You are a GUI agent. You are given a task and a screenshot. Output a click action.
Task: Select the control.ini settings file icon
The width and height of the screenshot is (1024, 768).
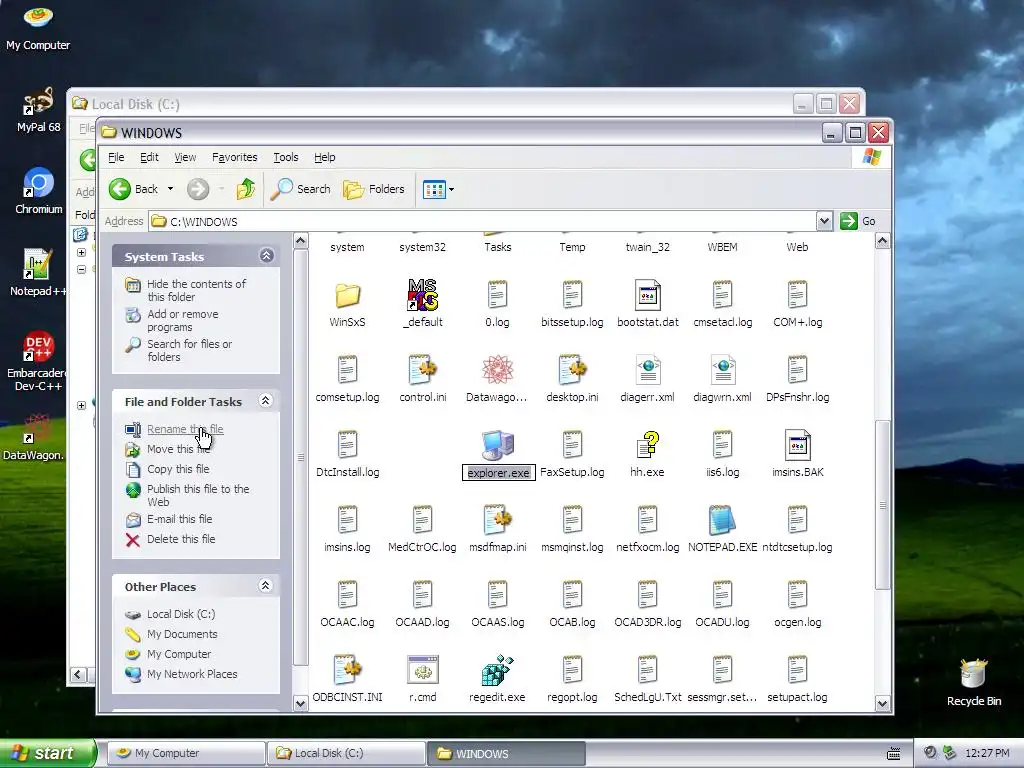click(x=423, y=370)
